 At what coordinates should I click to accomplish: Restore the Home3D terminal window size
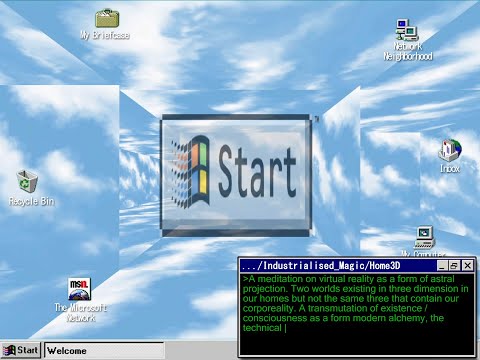click(x=454, y=266)
